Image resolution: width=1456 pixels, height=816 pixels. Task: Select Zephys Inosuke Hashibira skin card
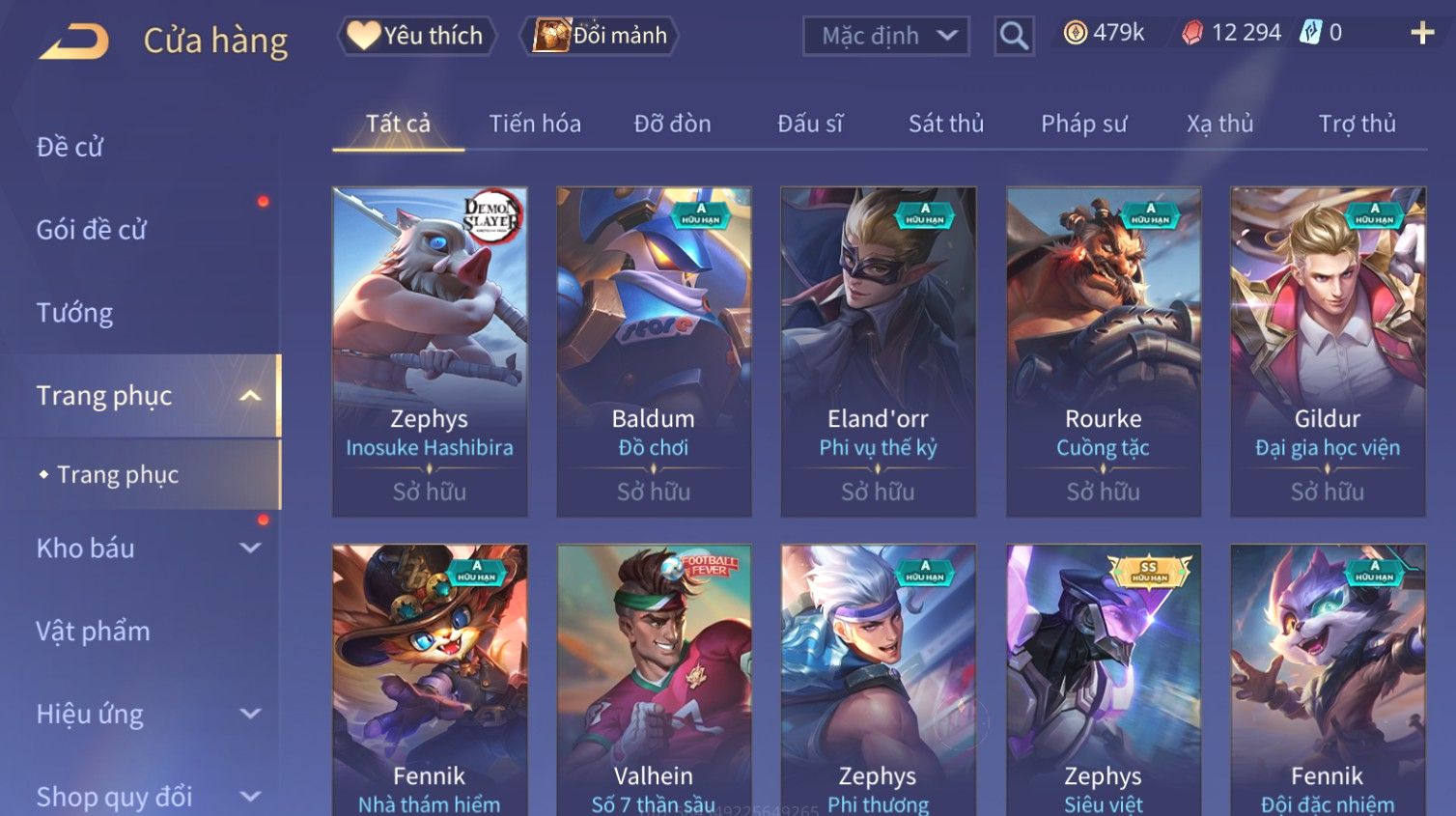[x=430, y=352]
